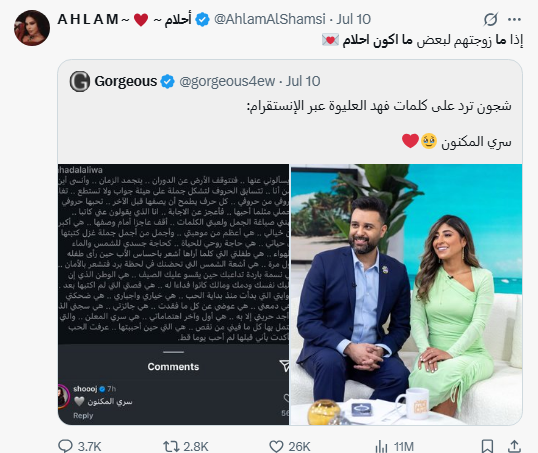Open the Jul 10 timestamp of Ahlam's tweet
Image resolution: width=538 pixels, height=453 pixels.
pos(353,19)
